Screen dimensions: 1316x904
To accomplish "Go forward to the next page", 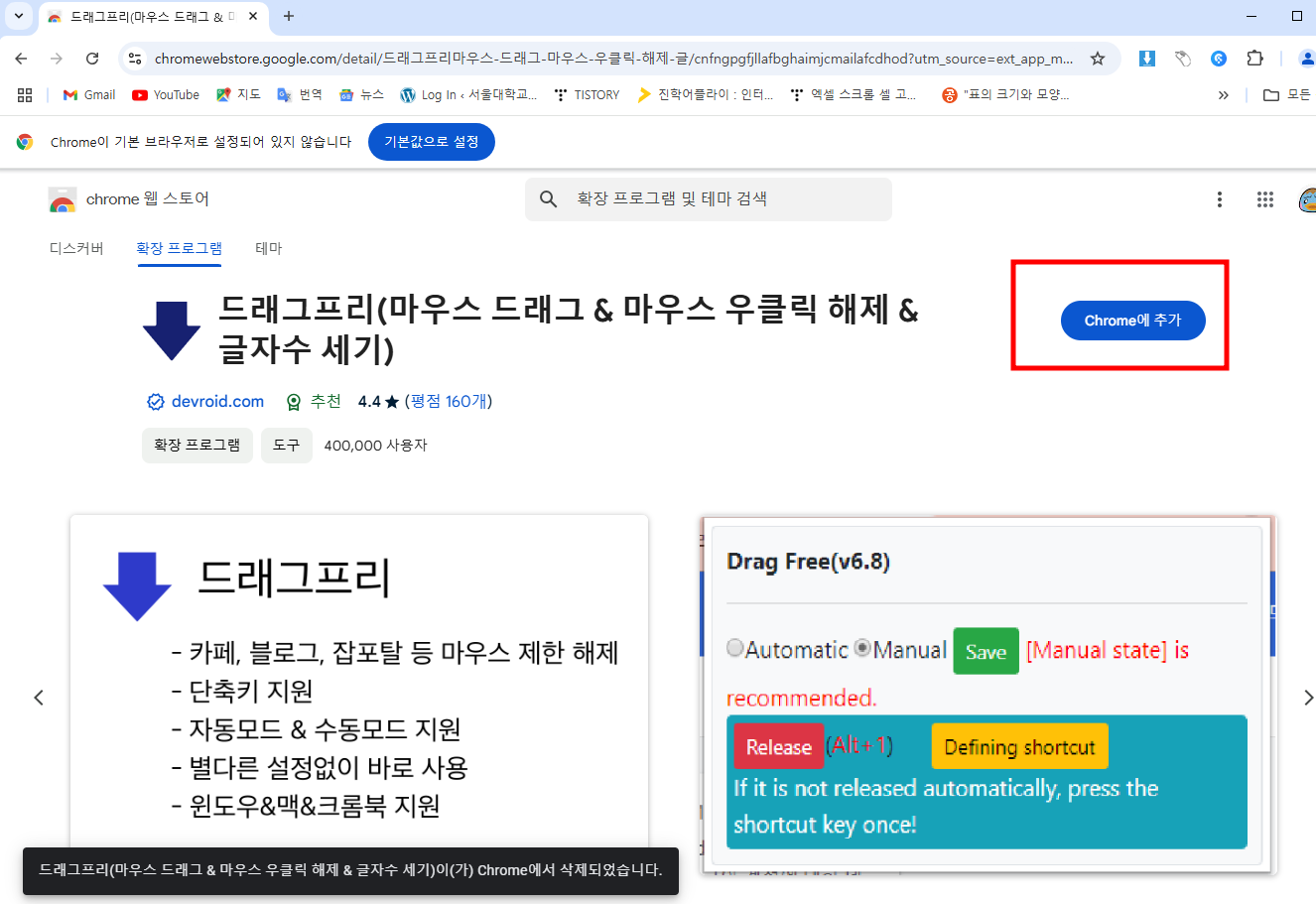I will coord(57,59).
